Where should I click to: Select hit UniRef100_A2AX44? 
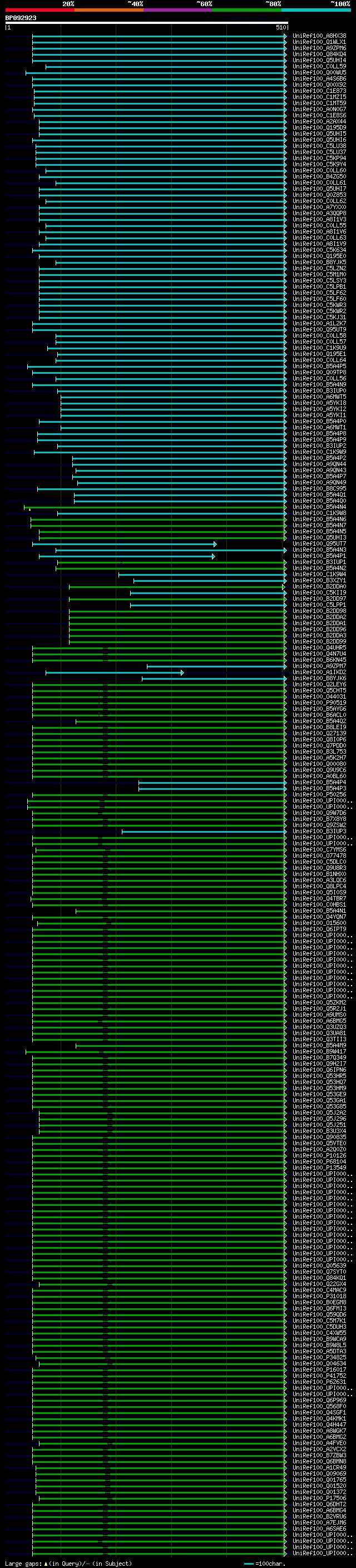(x=319, y=122)
